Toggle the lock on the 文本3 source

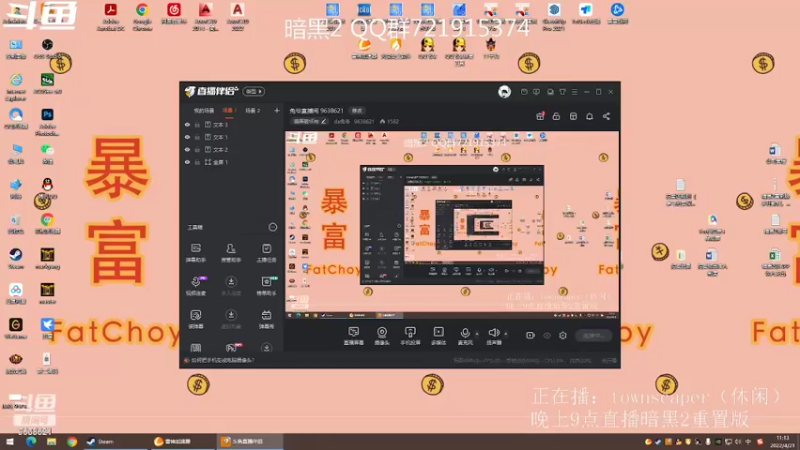[197, 124]
